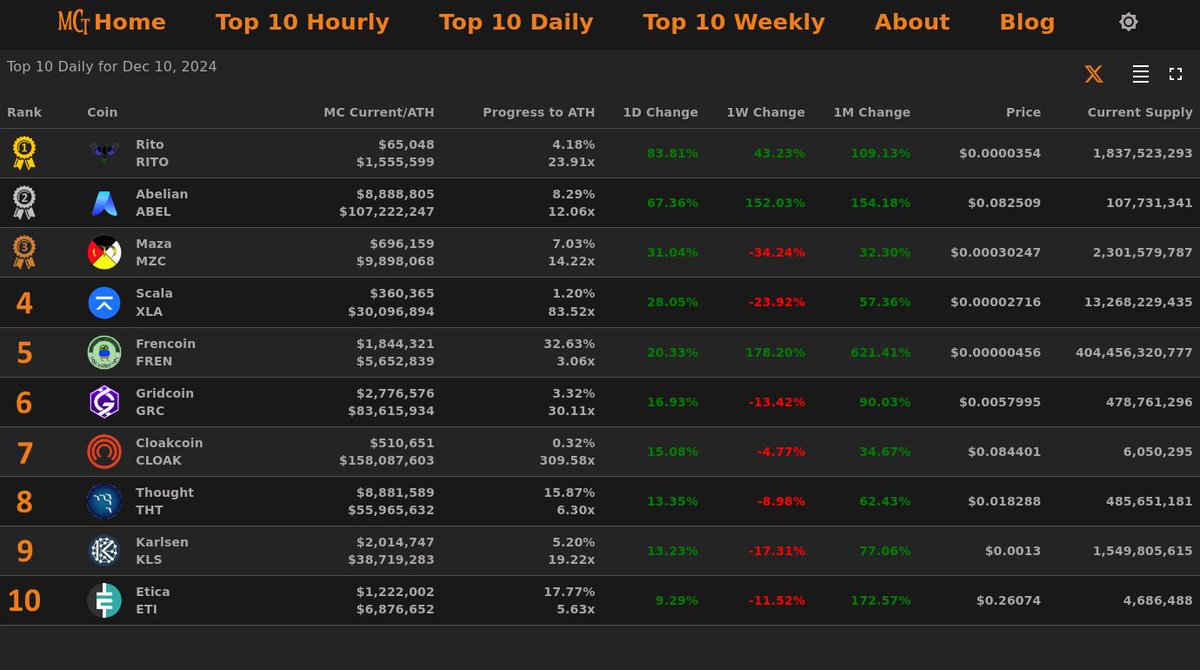Click the silver rank 2 medal

pyautogui.click(x=24, y=203)
